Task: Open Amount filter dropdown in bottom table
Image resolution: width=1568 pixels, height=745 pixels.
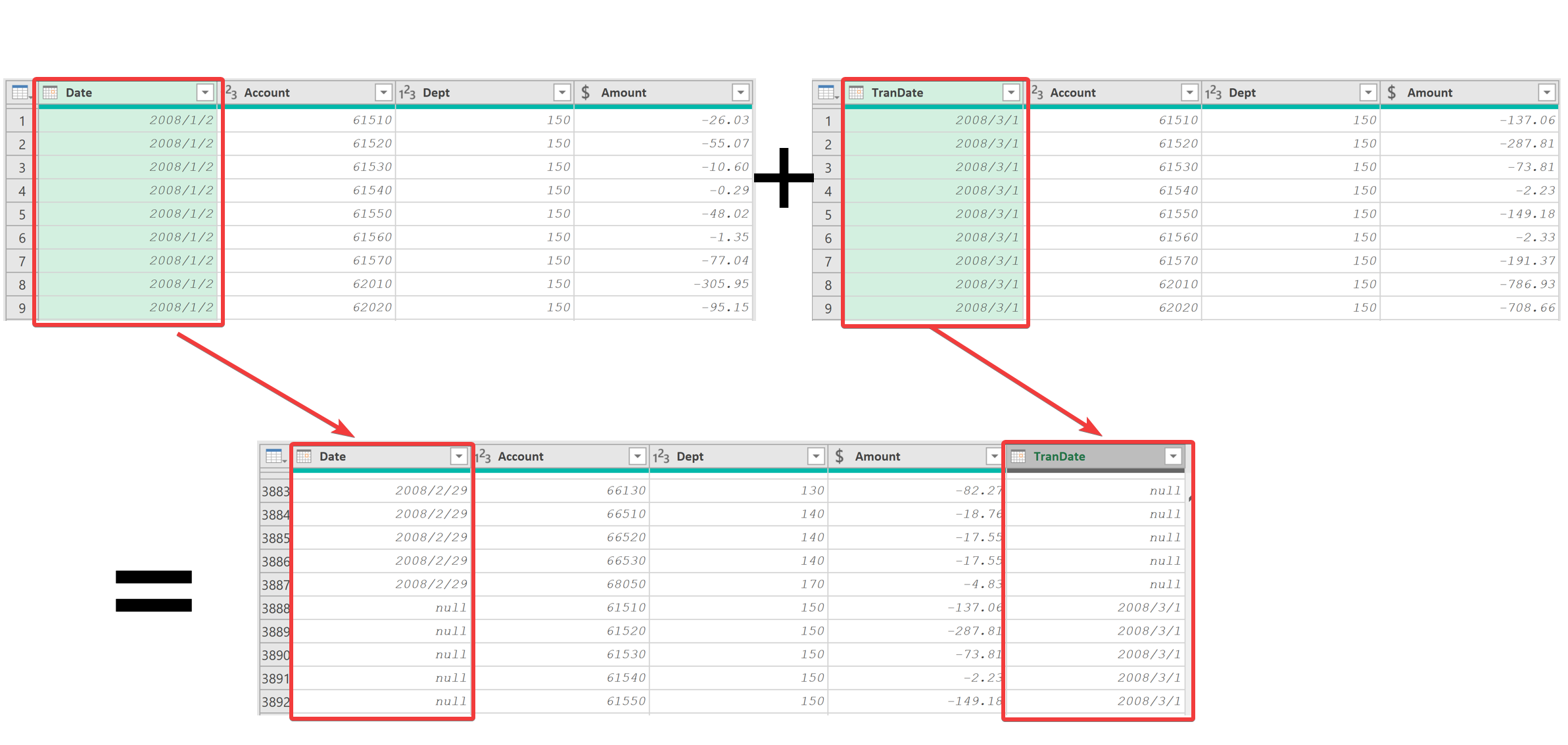Action: (x=993, y=456)
